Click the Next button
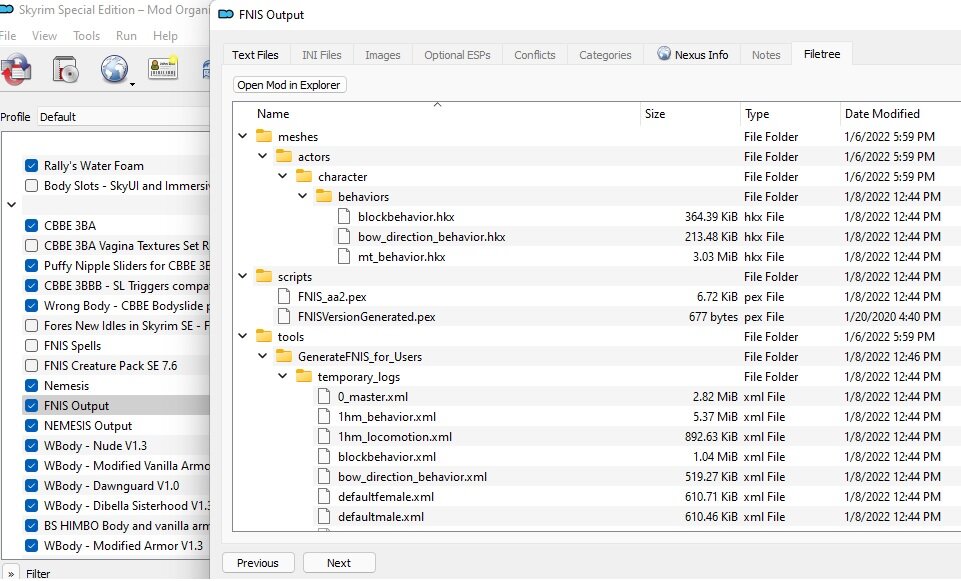This screenshot has width=961, height=581. pos(339,563)
